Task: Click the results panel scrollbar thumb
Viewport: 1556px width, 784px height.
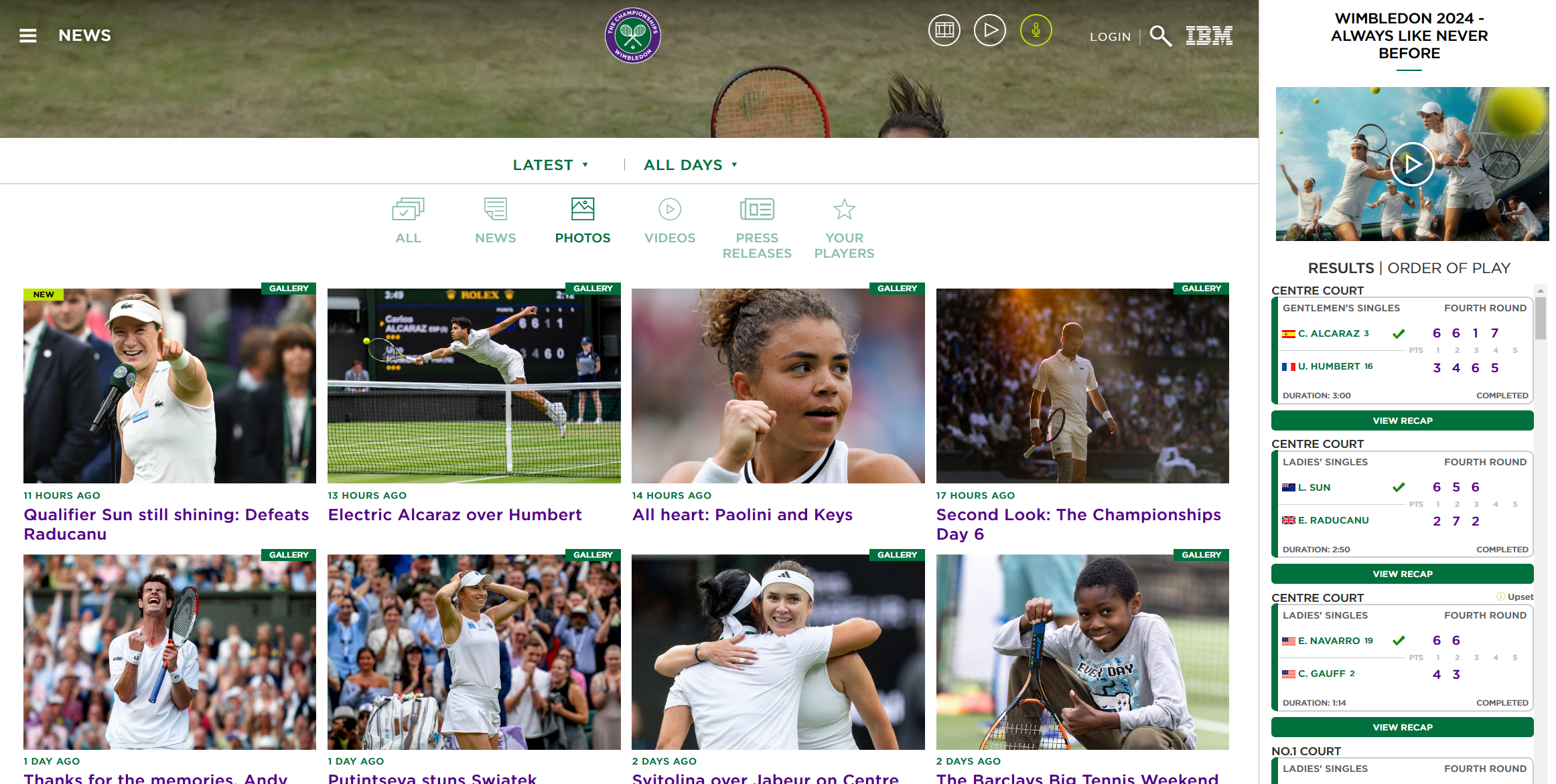Action: tap(1540, 318)
